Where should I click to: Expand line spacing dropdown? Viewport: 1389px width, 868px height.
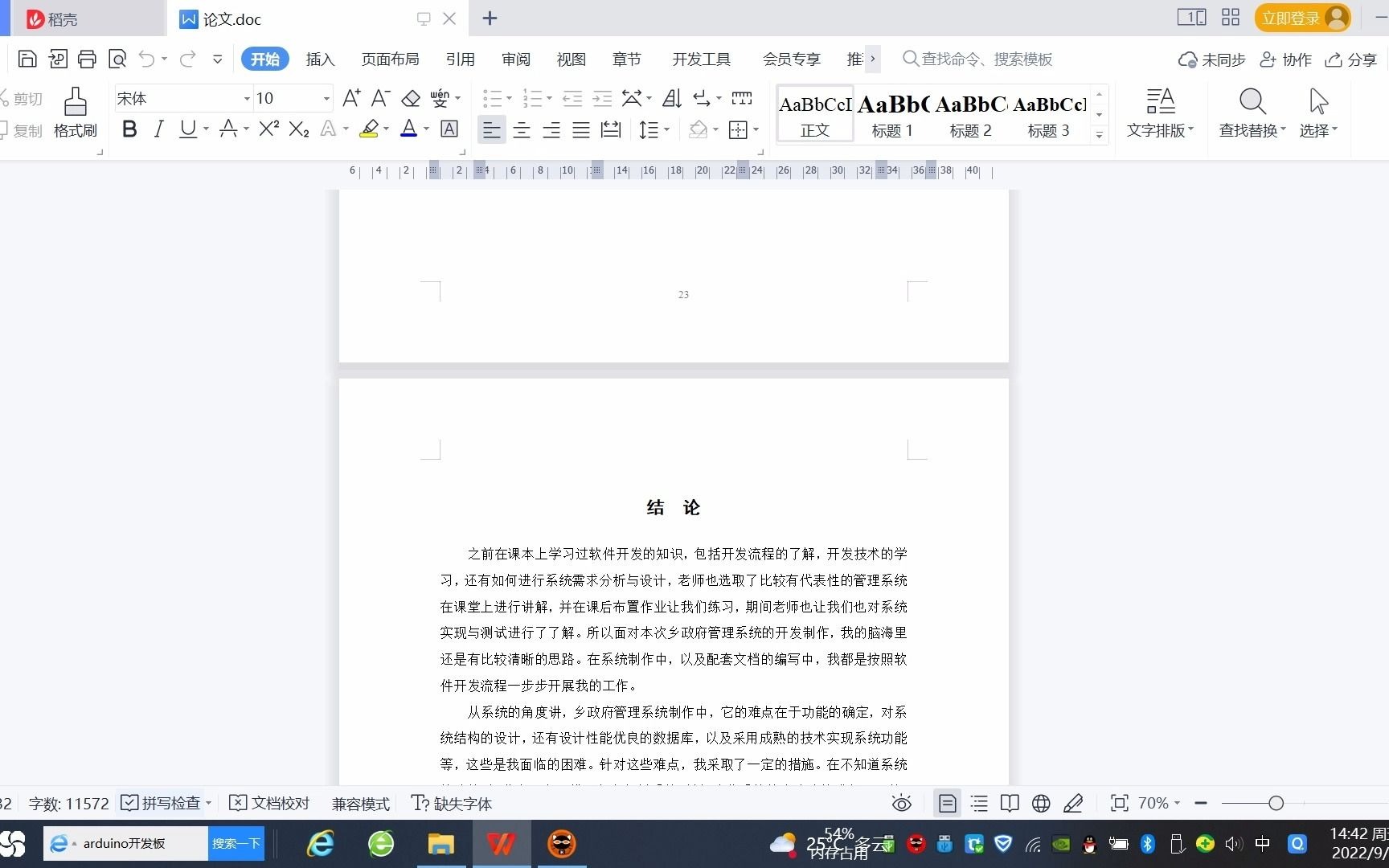667,129
